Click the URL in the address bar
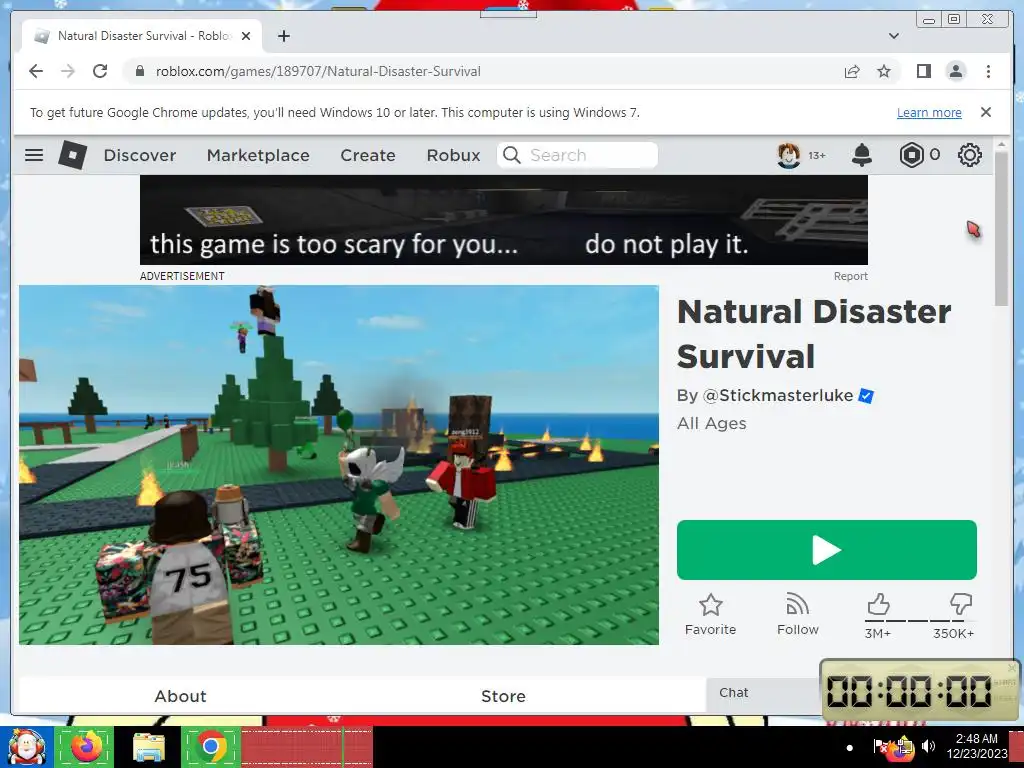Viewport: 1024px width, 768px height. click(318, 71)
